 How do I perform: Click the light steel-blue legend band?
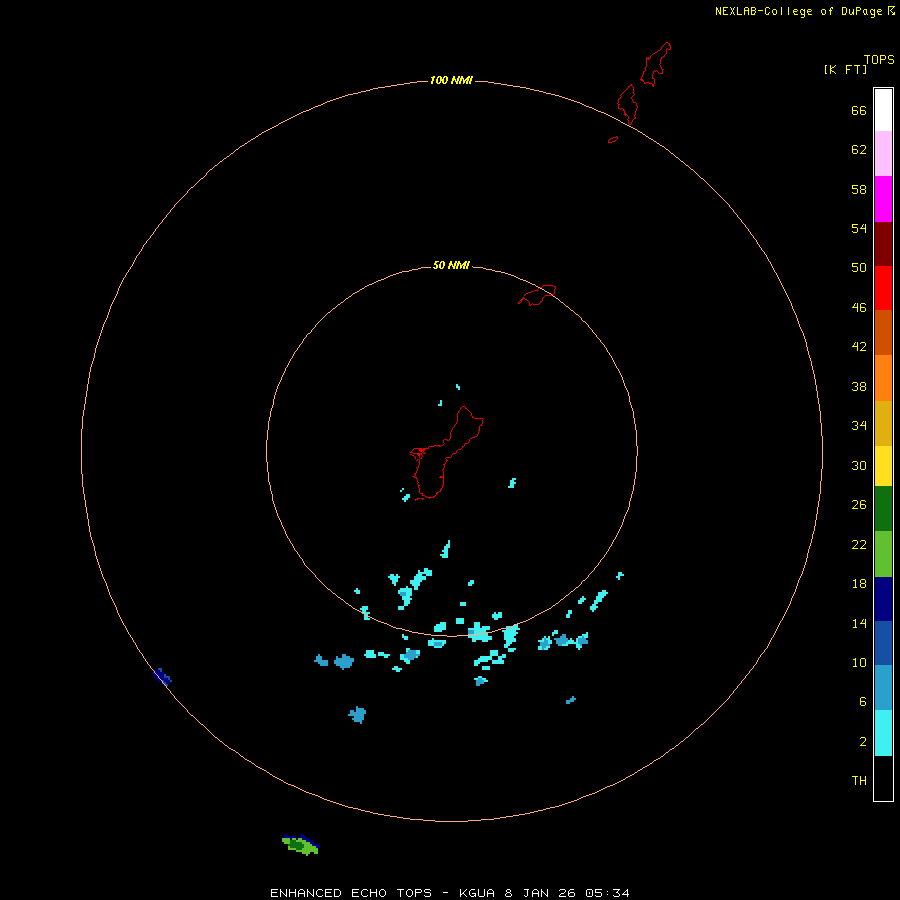[x=883, y=688]
